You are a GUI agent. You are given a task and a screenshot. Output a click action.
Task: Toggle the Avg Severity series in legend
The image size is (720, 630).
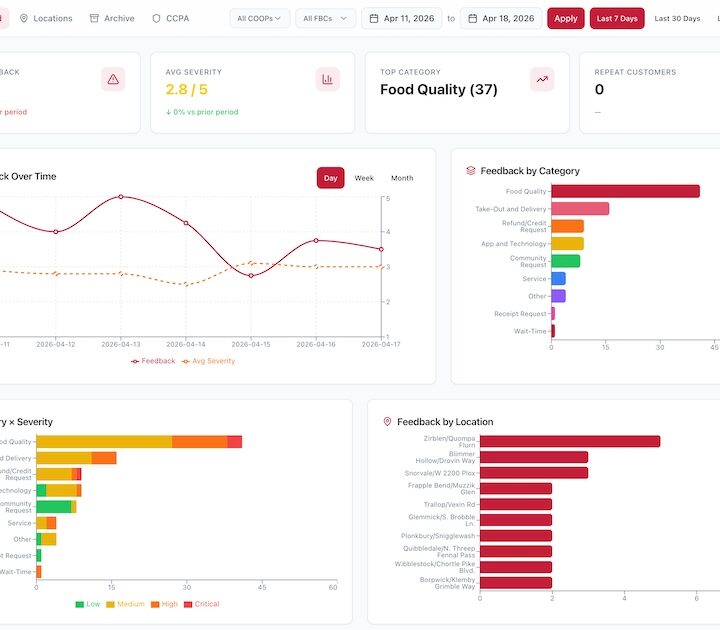click(208, 361)
